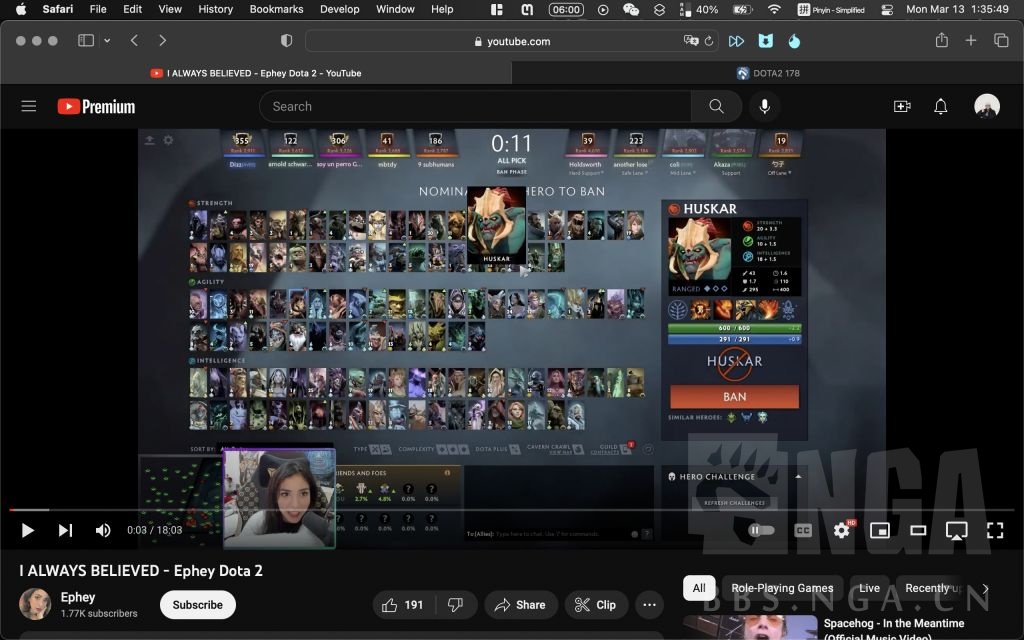Open the video settings gear
The width and height of the screenshot is (1024, 640).
click(x=842, y=530)
